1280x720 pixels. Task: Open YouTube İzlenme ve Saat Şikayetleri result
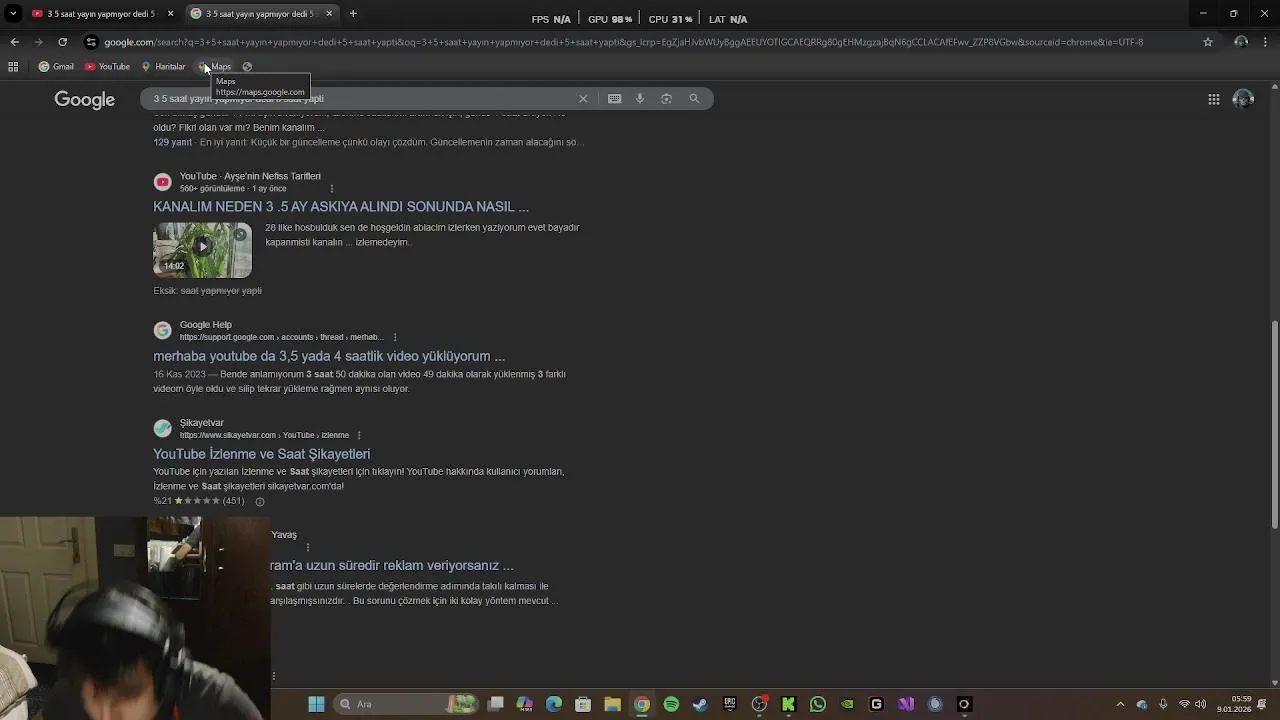point(261,454)
